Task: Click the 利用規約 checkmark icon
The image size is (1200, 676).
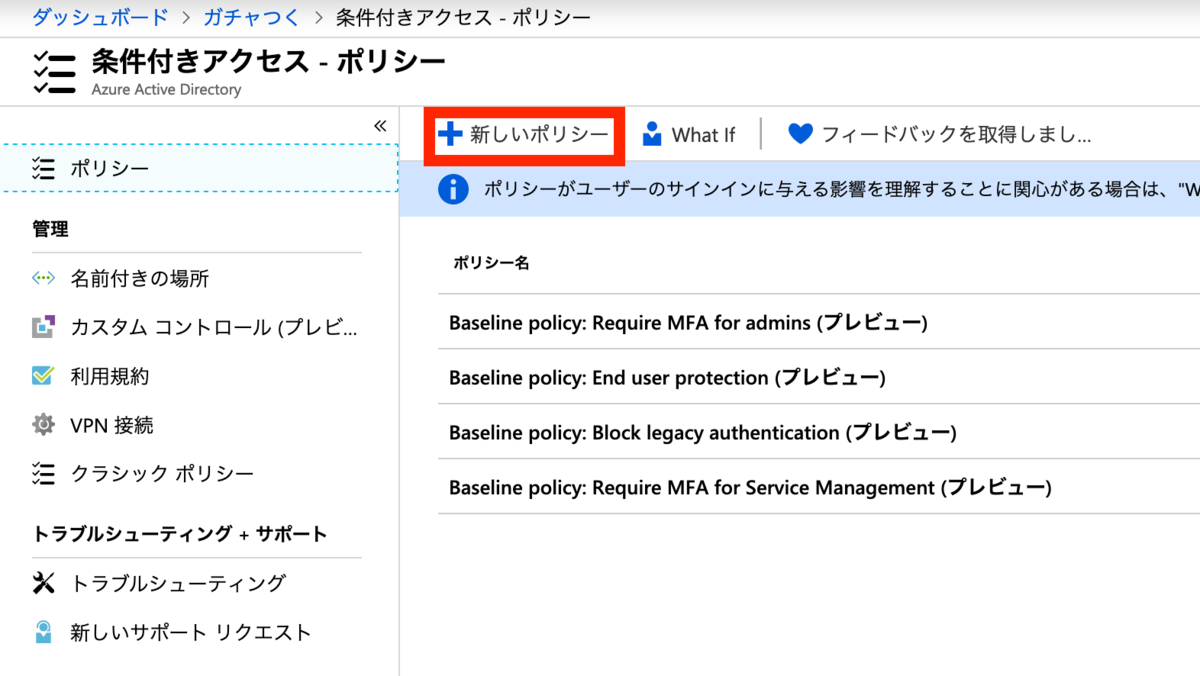Action: coord(43,376)
